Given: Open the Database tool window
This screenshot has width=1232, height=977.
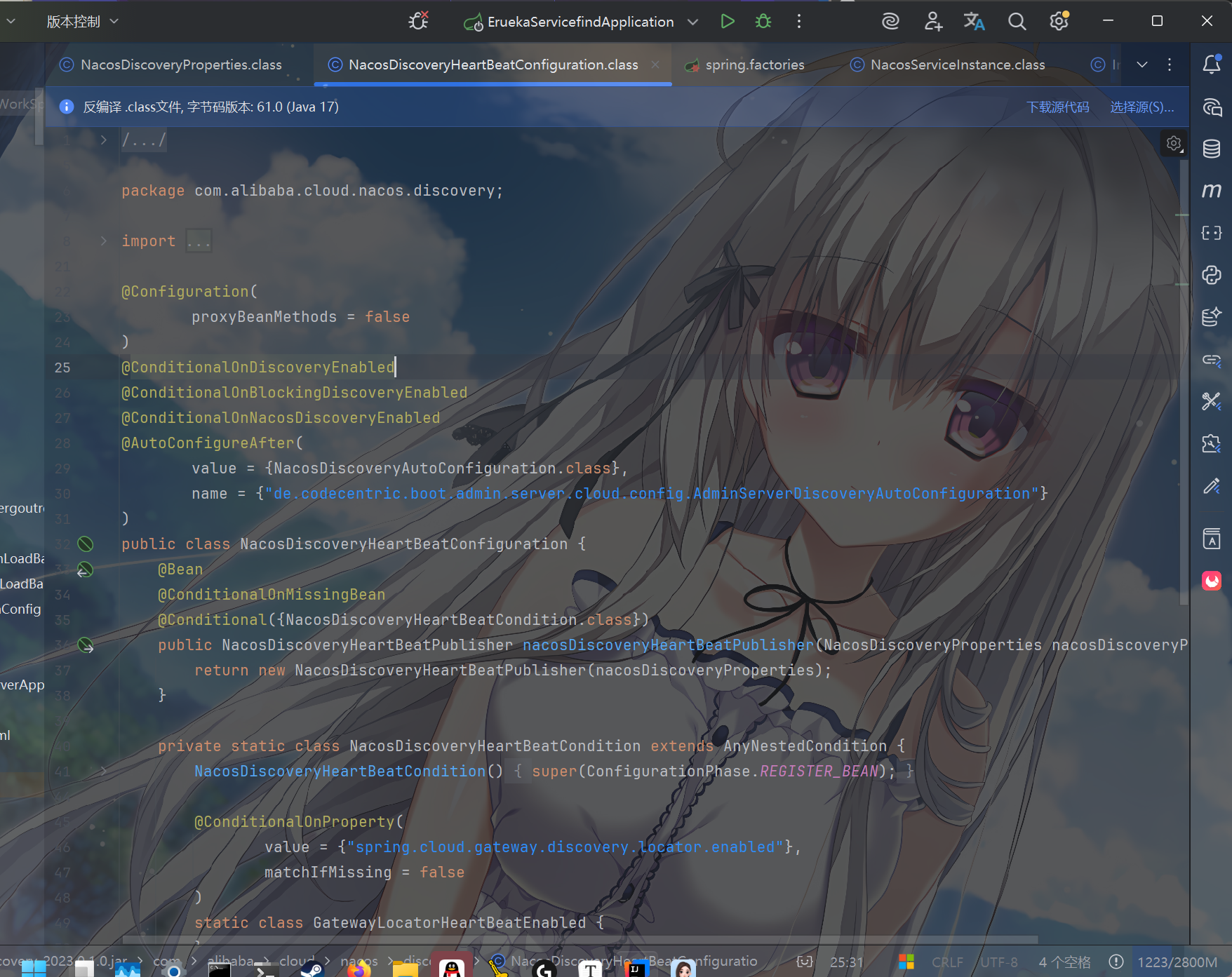Looking at the screenshot, I should point(1212,149).
